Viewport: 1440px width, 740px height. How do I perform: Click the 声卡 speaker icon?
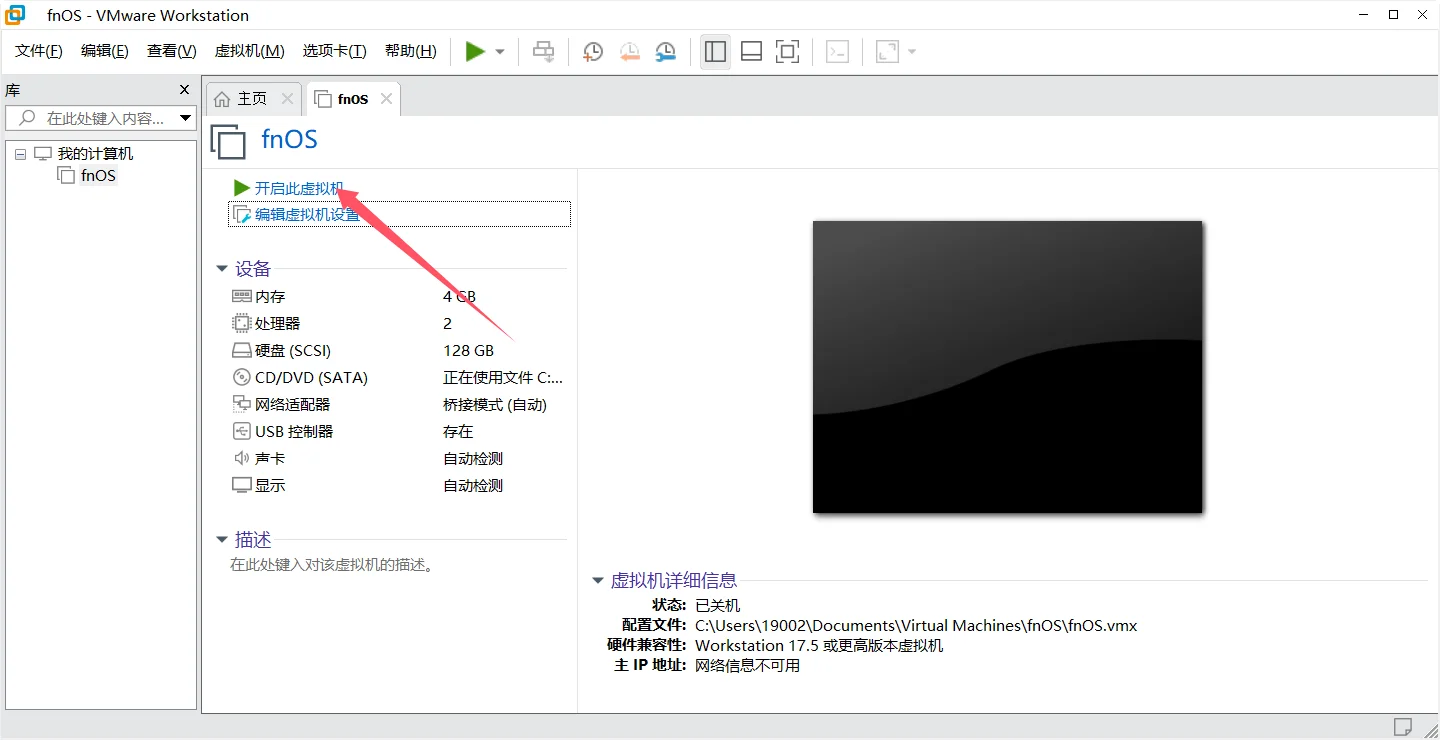coord(241,458)
